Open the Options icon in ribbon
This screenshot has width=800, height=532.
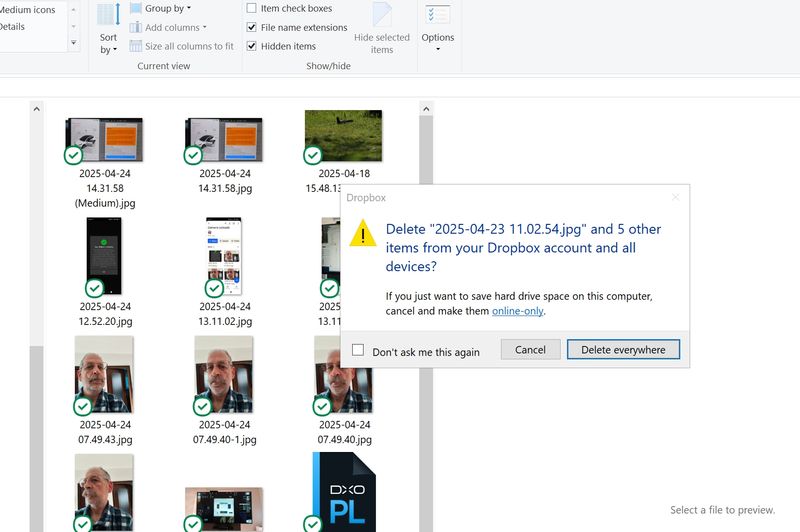click(438, 15)
